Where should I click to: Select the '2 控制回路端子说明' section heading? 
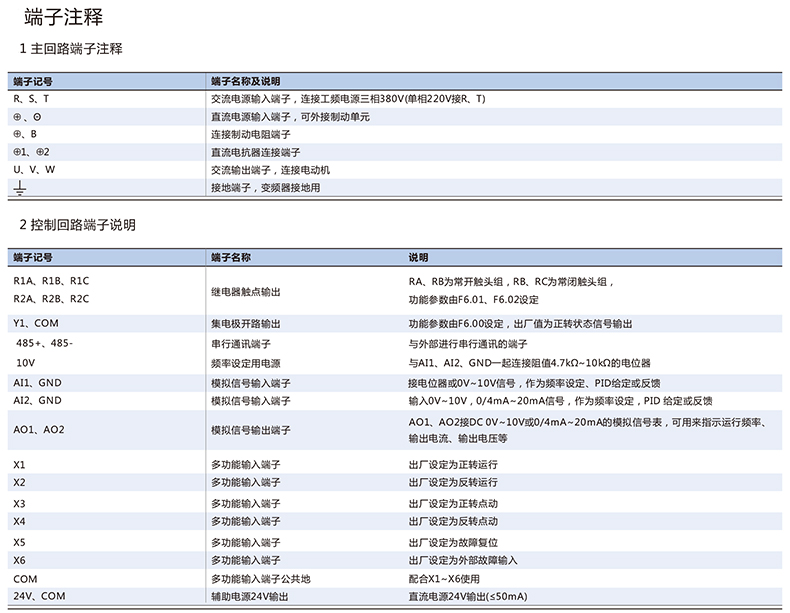click(x=77, y=225)
